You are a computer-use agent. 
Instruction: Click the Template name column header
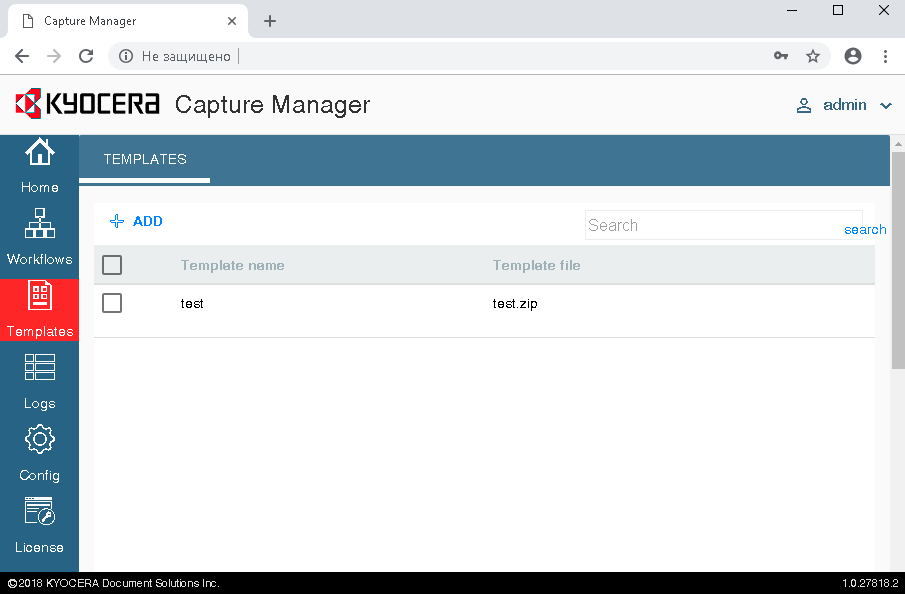233,266
